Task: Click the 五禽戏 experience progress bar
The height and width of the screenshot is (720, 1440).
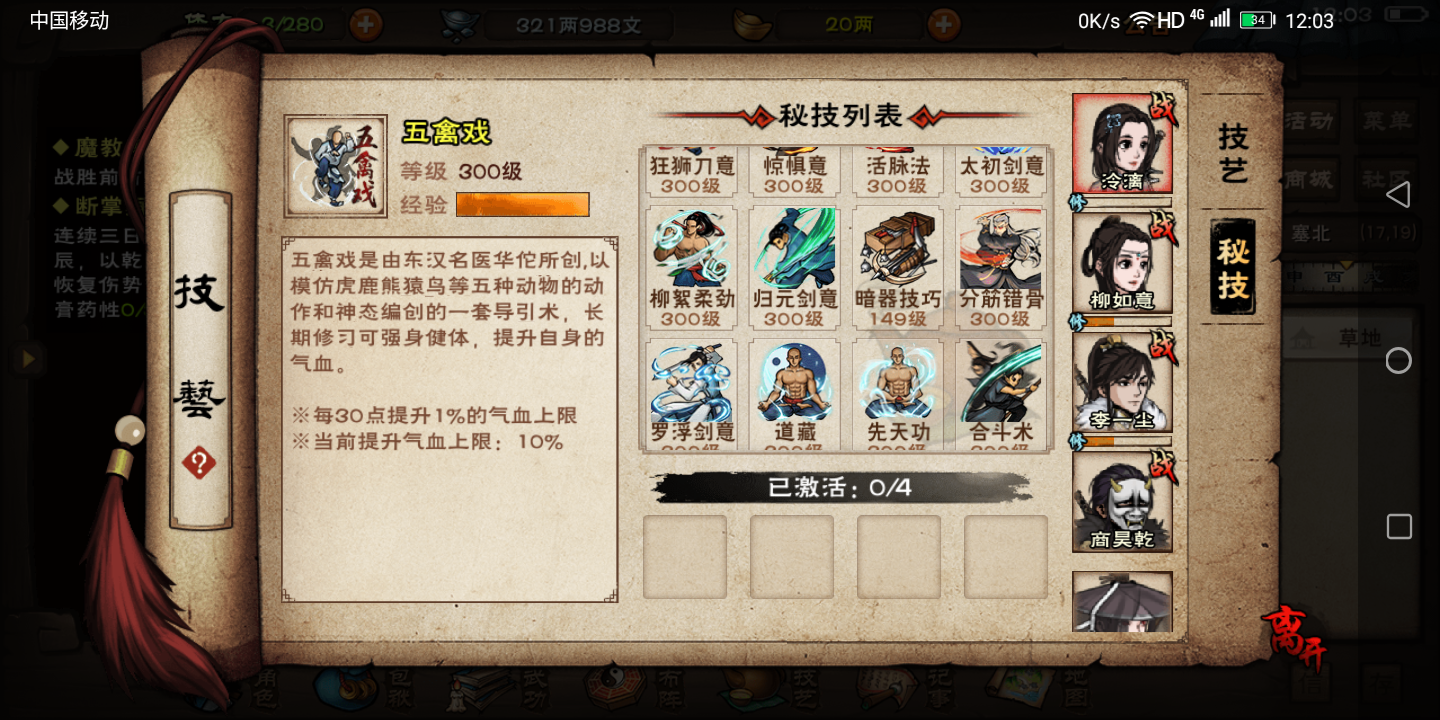Action: (522, 205)
